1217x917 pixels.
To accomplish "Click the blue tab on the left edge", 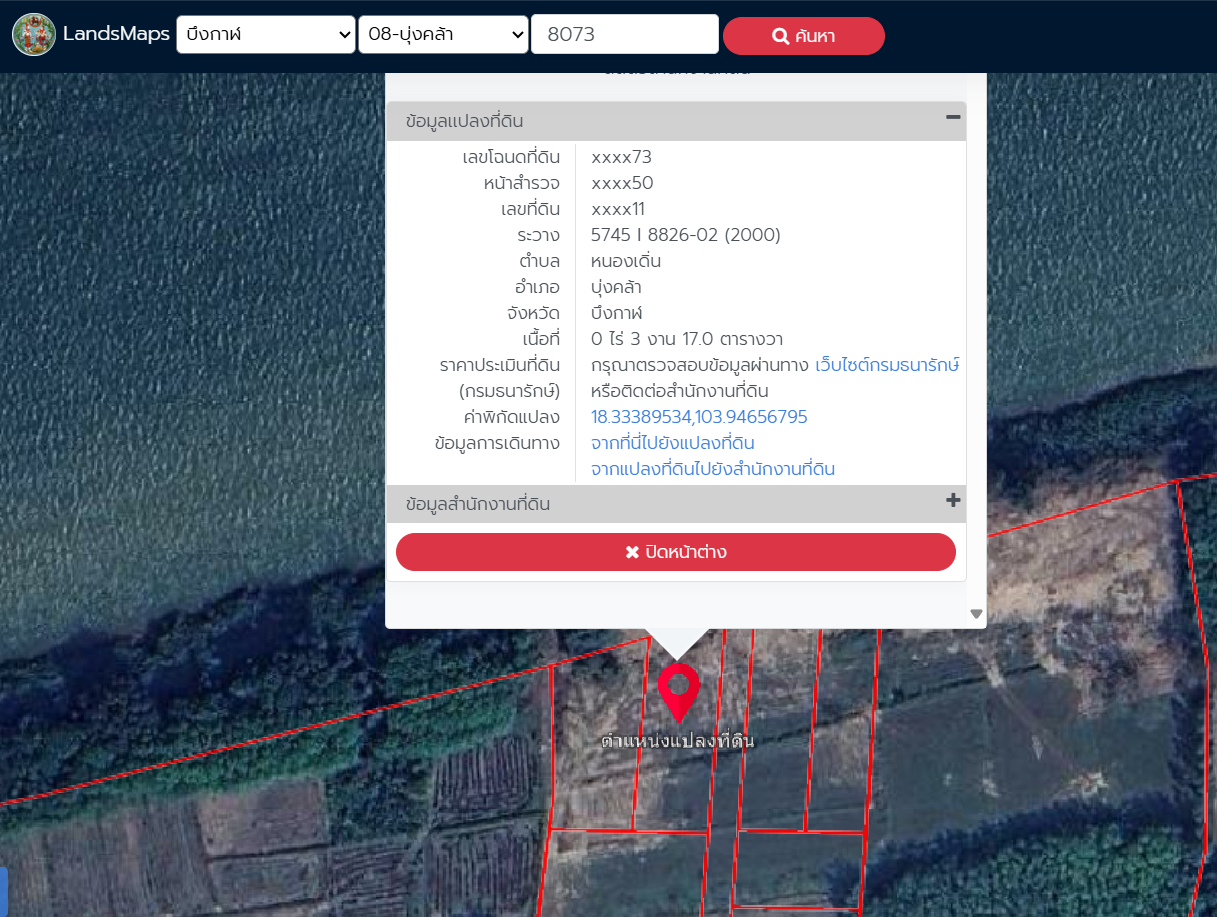I will tap(3, 892).
